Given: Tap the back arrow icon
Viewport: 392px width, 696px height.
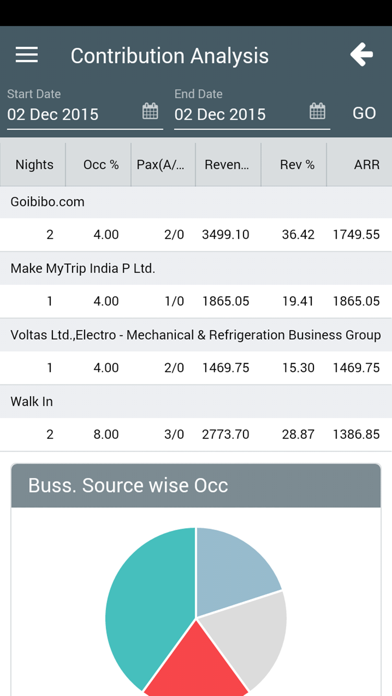Looking at the screenshot, I should pos(361,55).
